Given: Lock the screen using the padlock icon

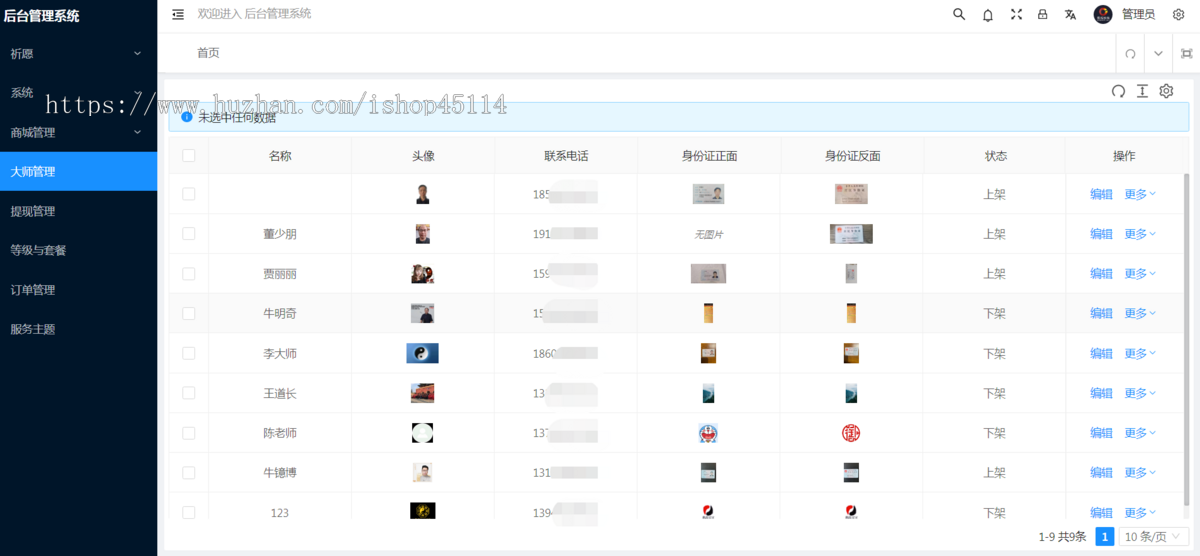Looking at the screenshot, I should coord(1043,14).
